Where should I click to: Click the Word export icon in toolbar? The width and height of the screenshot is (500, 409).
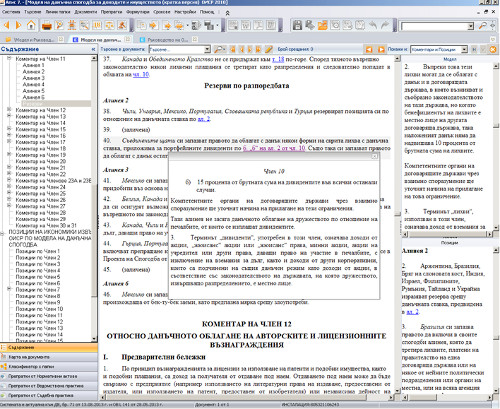coord(246,25)
